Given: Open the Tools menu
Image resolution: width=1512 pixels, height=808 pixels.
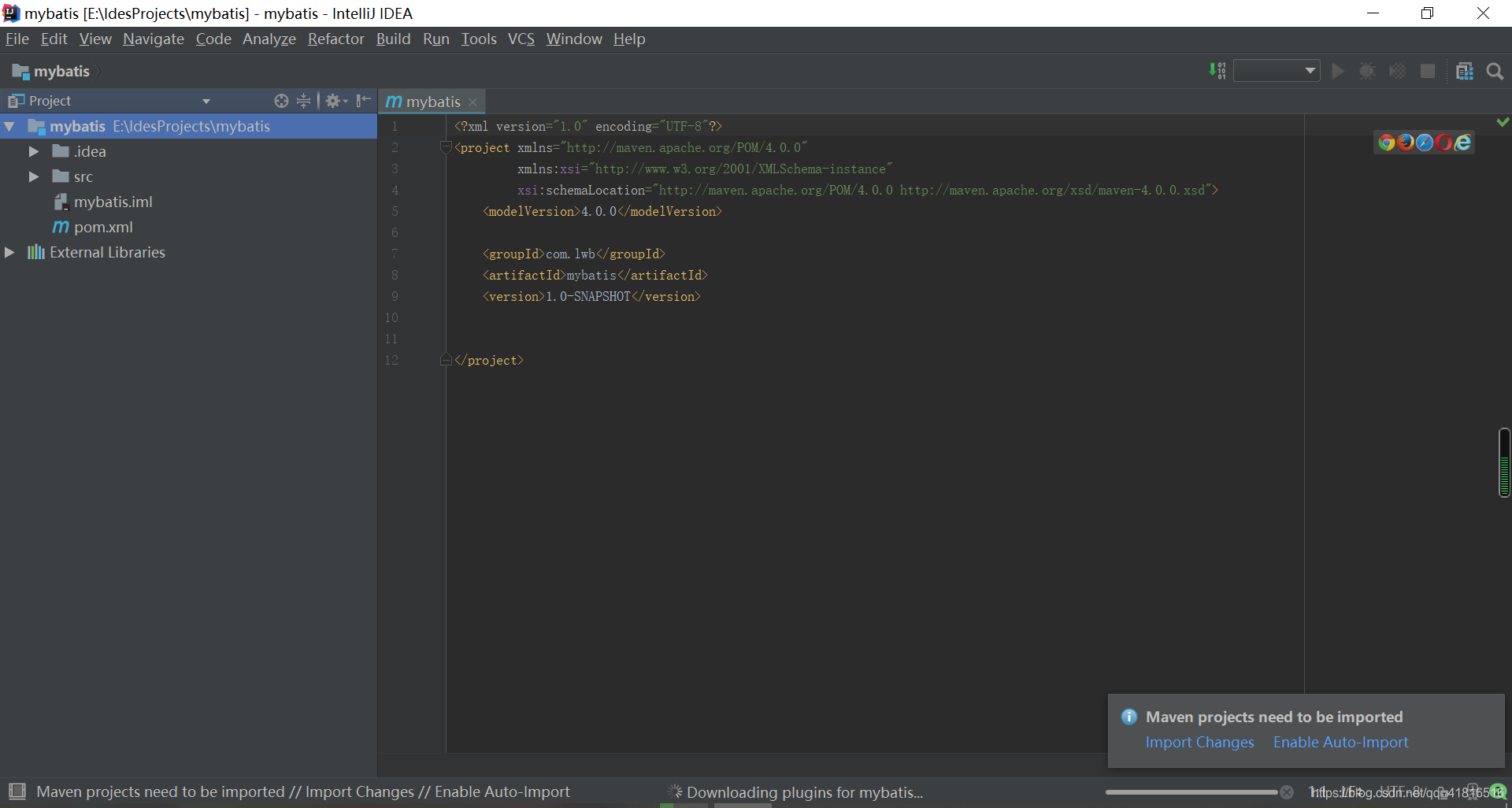Looking at the screenshot, I should point(479,39).
